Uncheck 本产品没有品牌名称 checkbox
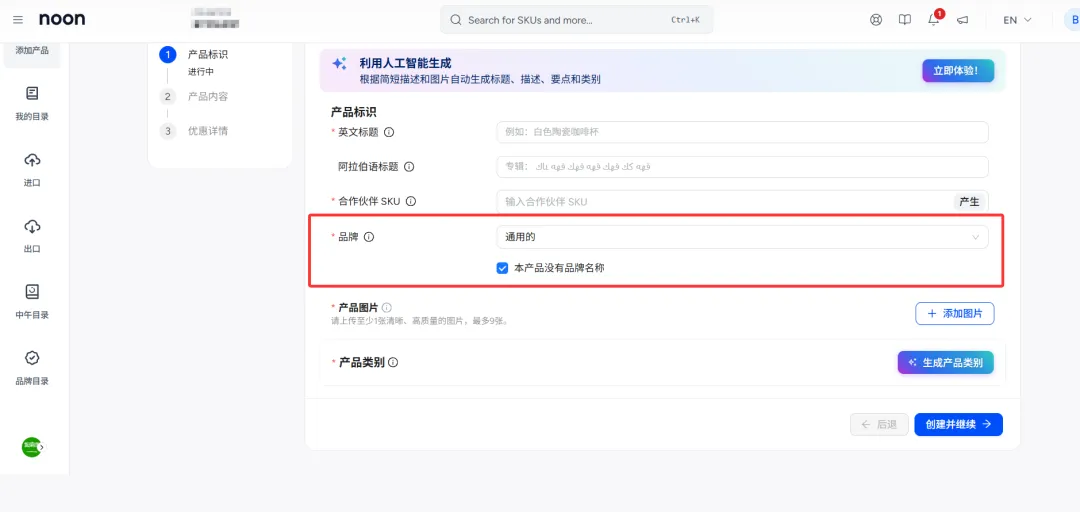Viewport: 1080px width, 512px height. [x=502, y=268]
